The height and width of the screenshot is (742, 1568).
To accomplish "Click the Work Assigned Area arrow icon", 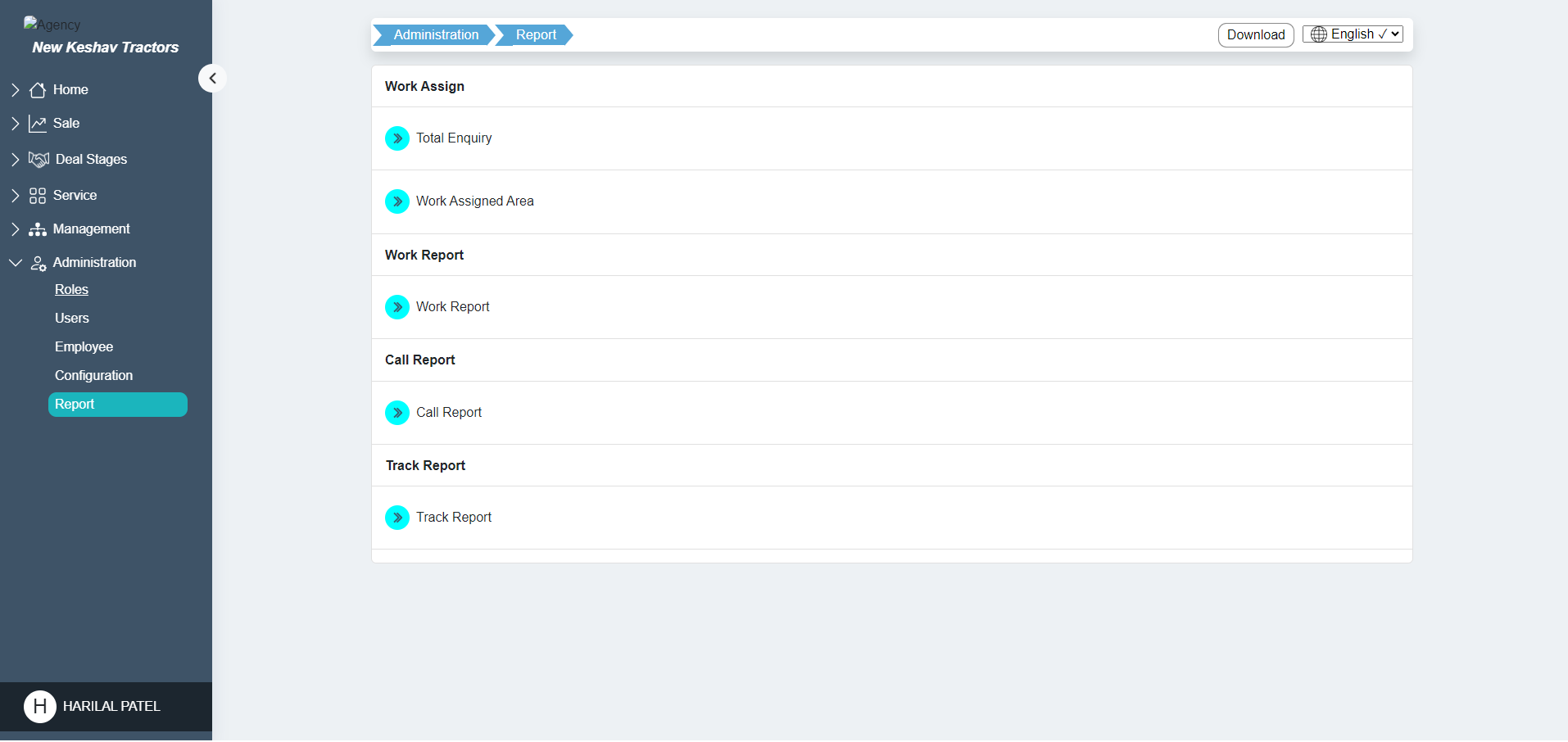I will (397, 201).
